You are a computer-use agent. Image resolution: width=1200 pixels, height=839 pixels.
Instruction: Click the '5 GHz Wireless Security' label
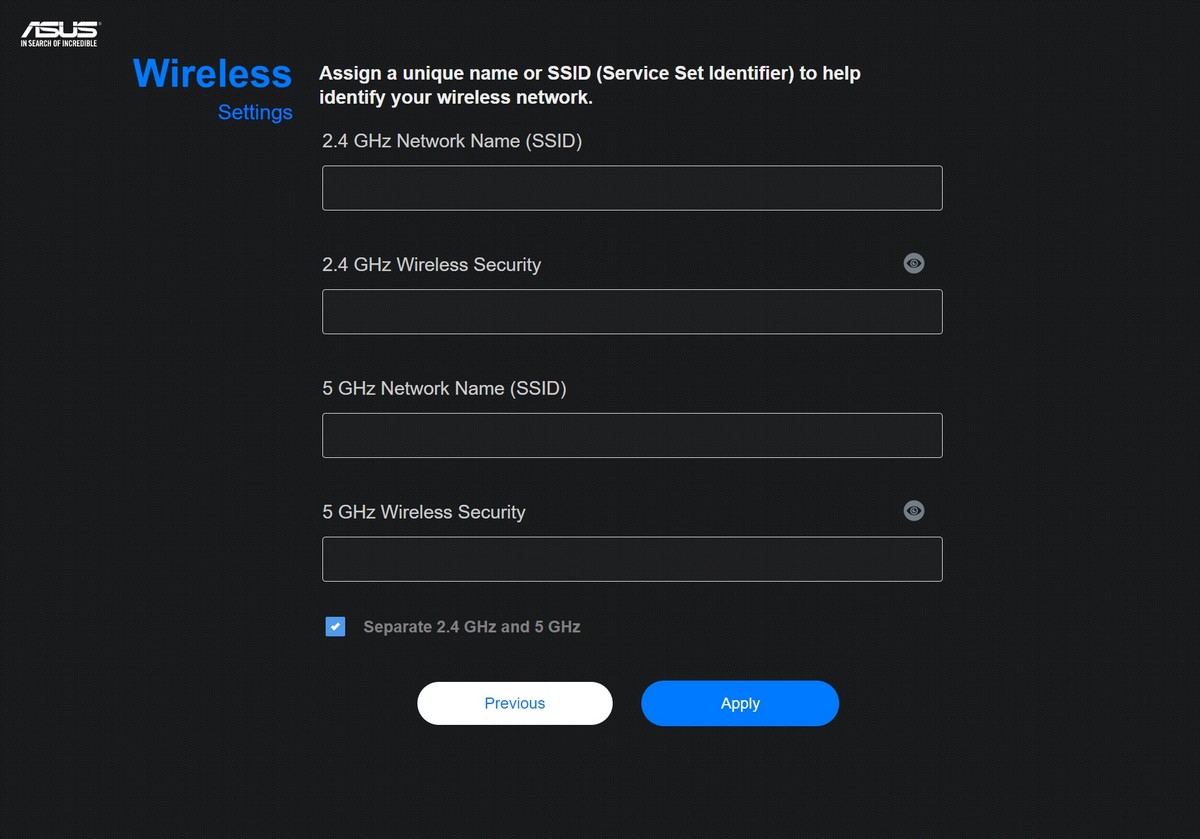424,512
